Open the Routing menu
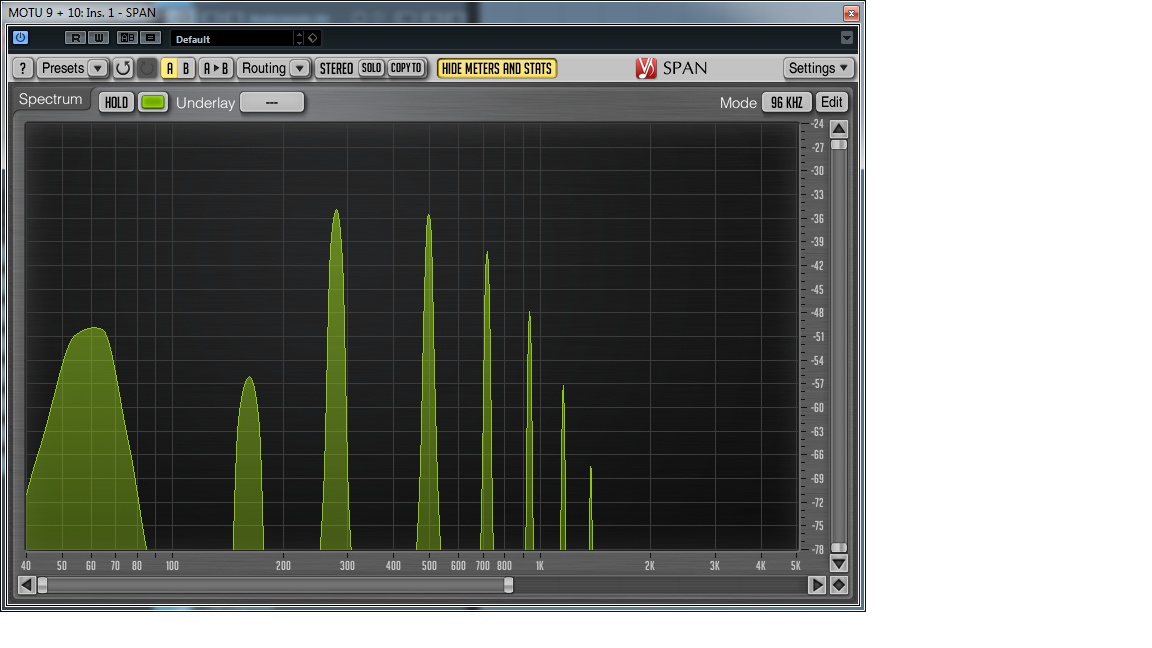 coord(263,68)
